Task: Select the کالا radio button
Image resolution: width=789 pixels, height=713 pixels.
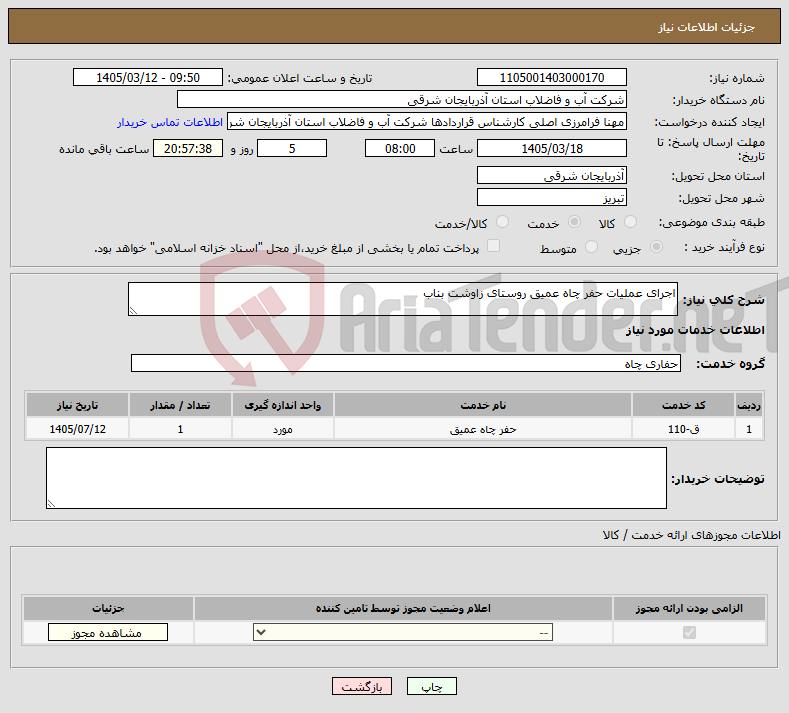Action: click(x=630, y=222)
